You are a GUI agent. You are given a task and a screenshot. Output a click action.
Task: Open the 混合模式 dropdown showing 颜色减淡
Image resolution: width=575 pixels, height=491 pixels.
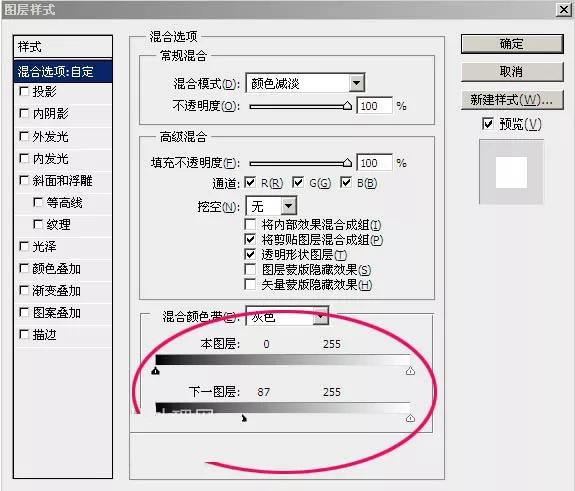tap(305, 83)
